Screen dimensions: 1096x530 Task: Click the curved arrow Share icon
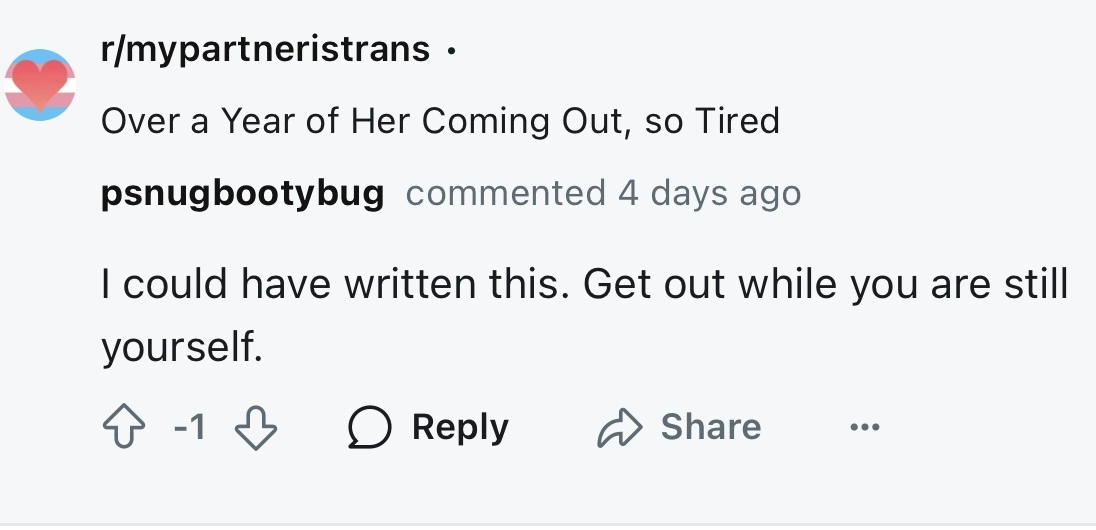click(618, 428)
